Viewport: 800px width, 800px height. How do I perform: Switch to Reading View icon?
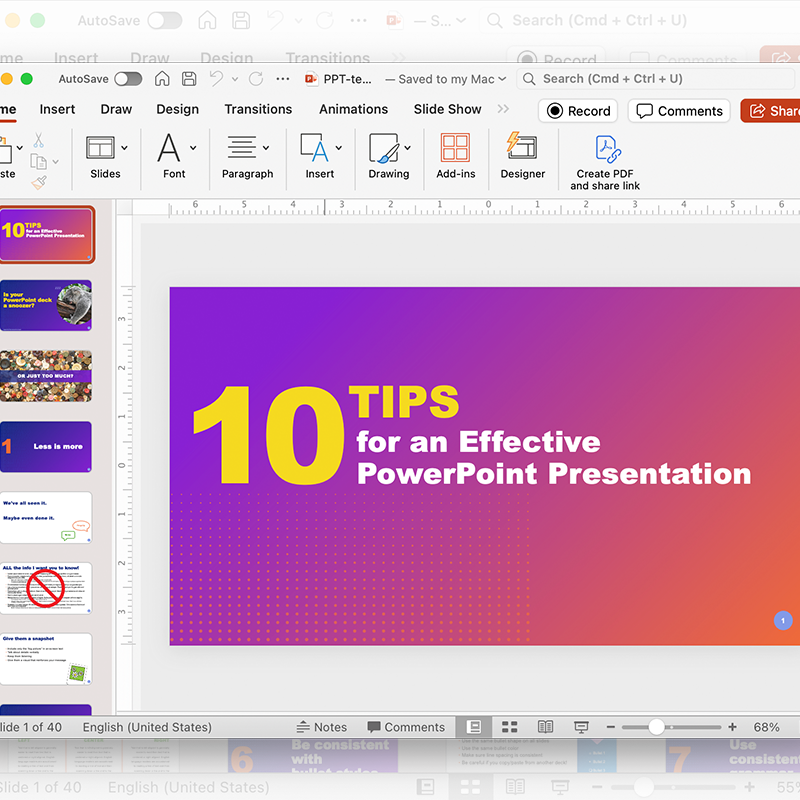pos(545,727)
